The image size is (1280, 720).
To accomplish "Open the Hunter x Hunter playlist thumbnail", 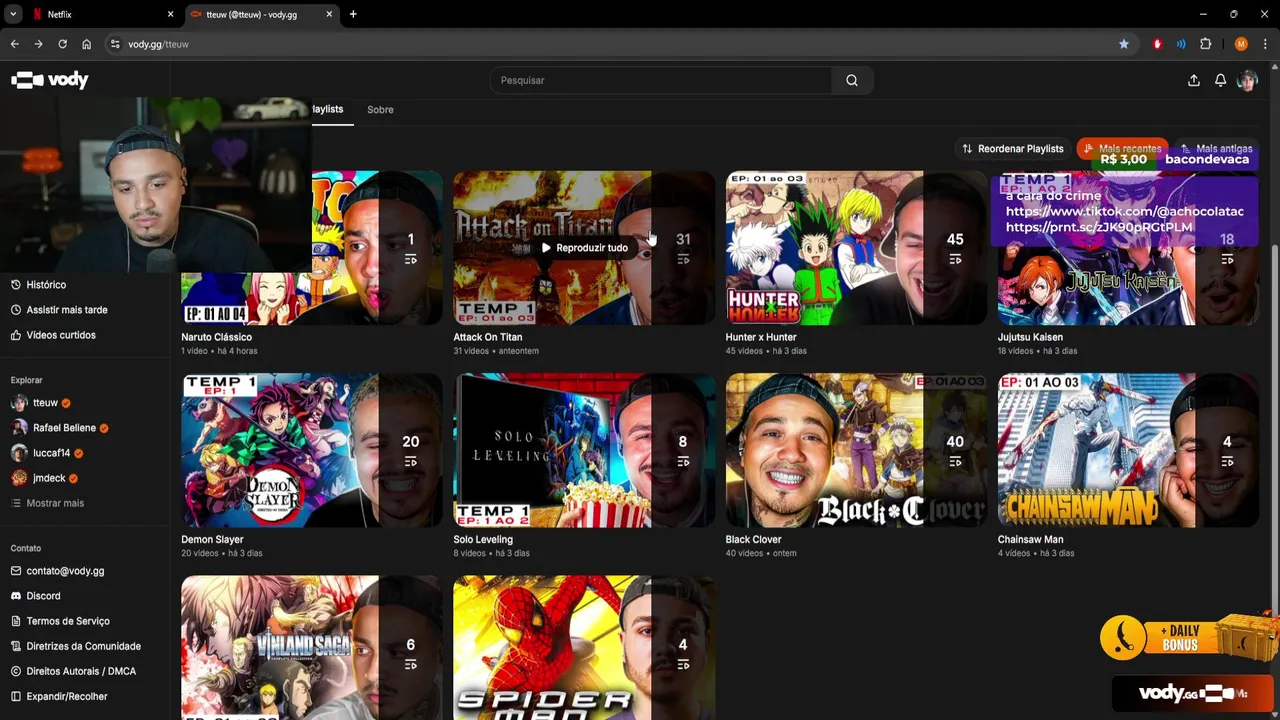I will [x=856, y=248].
